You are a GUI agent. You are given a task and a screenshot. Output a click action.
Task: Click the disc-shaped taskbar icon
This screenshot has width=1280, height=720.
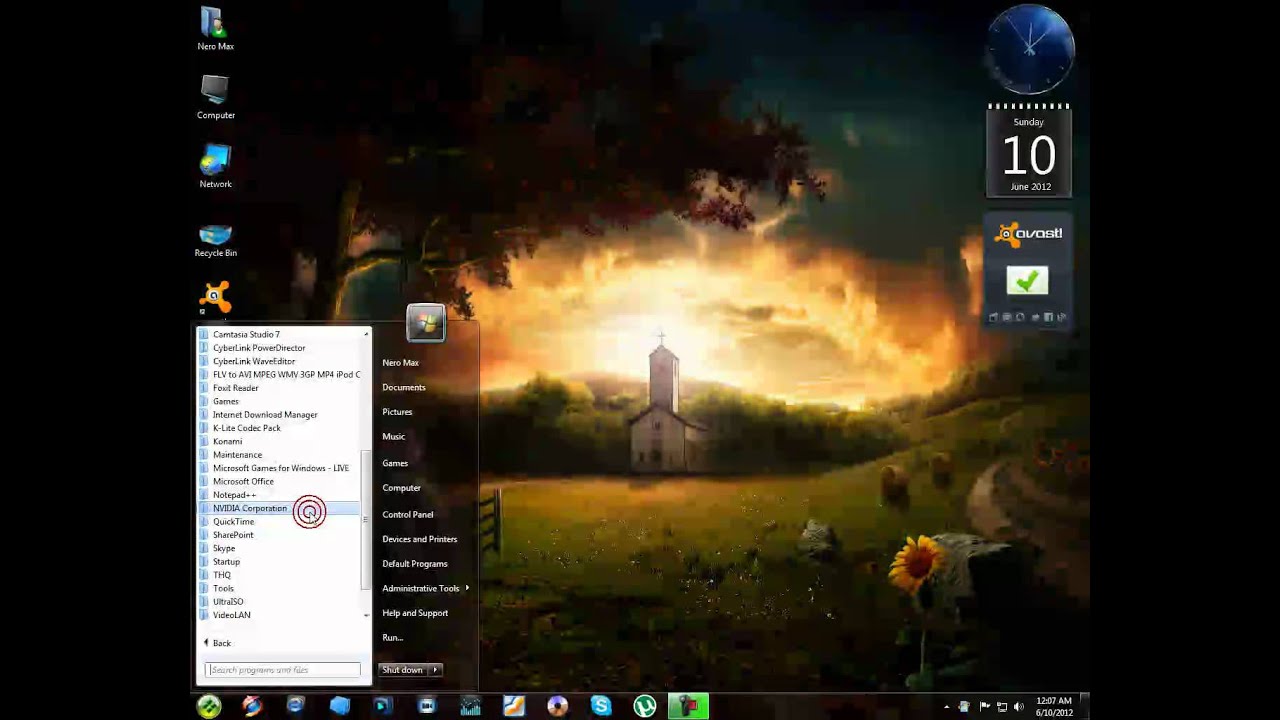tap(558, 706)
